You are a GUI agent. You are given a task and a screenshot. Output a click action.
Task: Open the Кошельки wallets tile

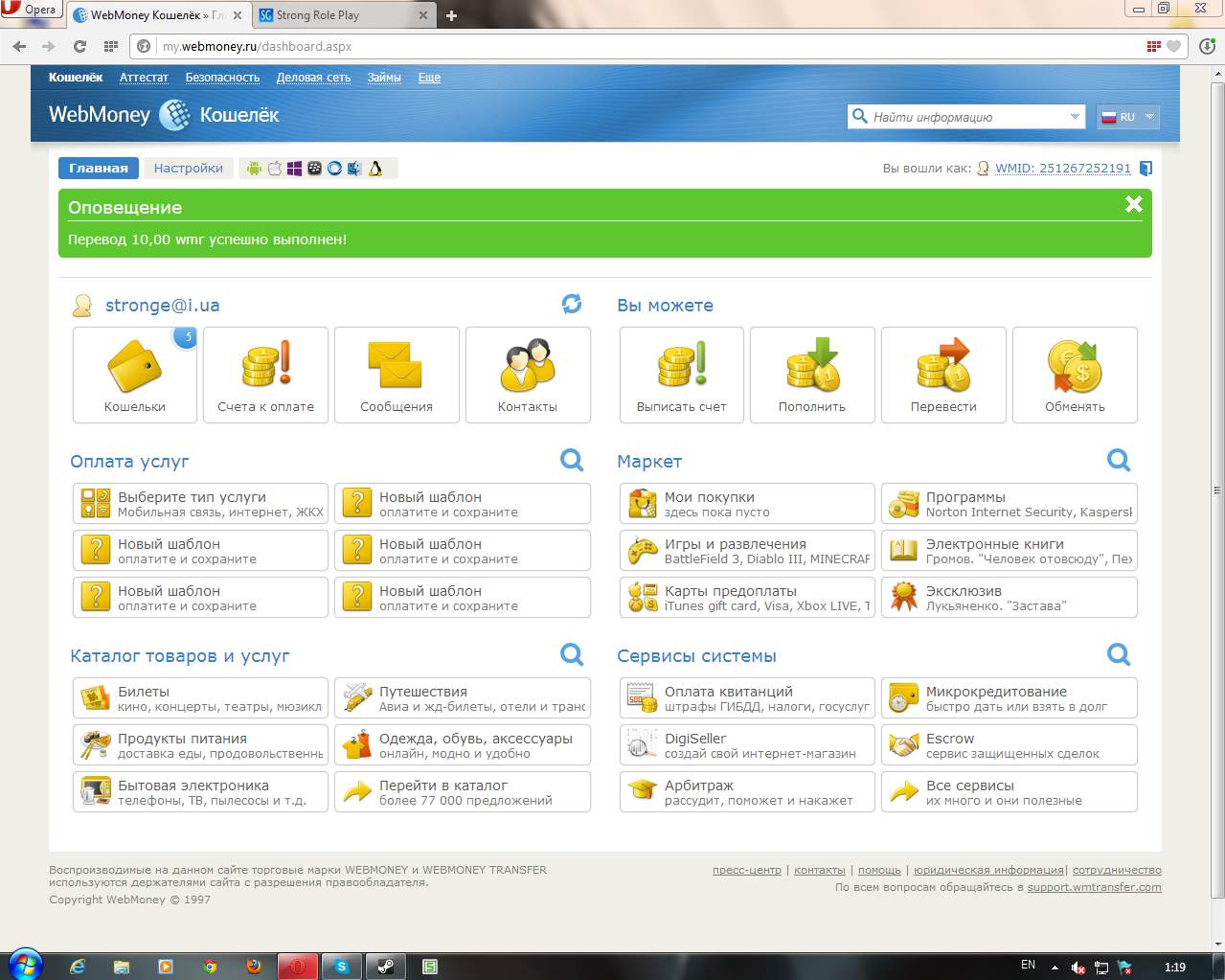135,375
